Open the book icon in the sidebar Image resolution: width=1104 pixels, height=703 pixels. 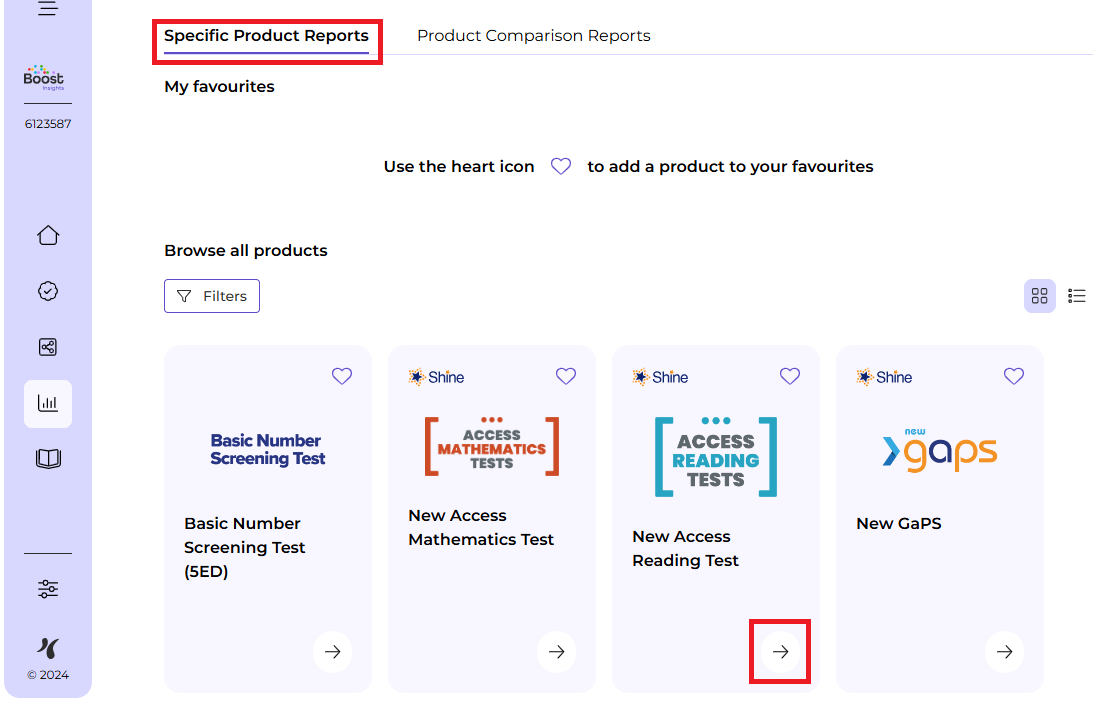tap(48, 459)
